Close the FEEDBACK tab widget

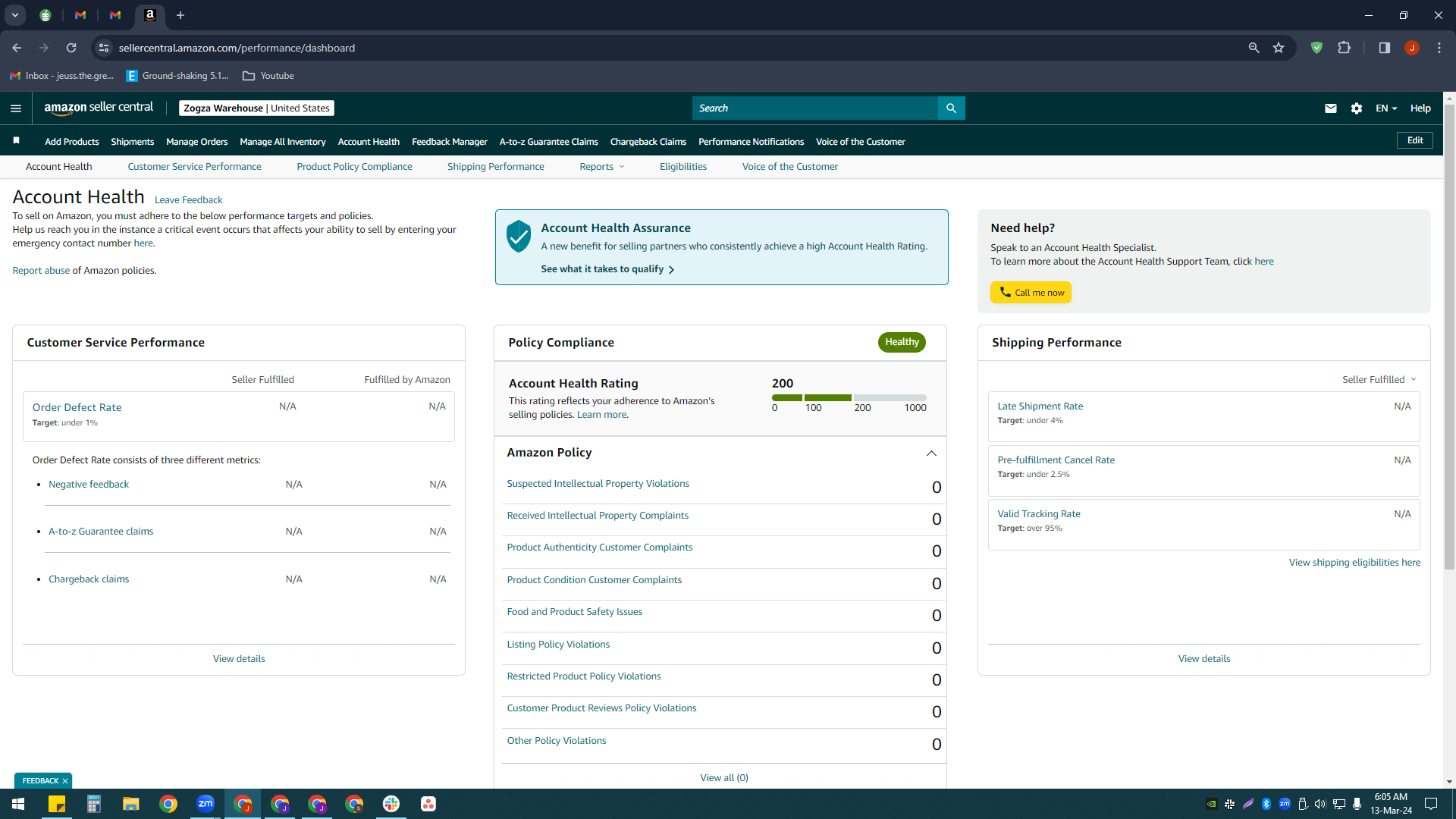pyautogui.click(x=65, y=781)
